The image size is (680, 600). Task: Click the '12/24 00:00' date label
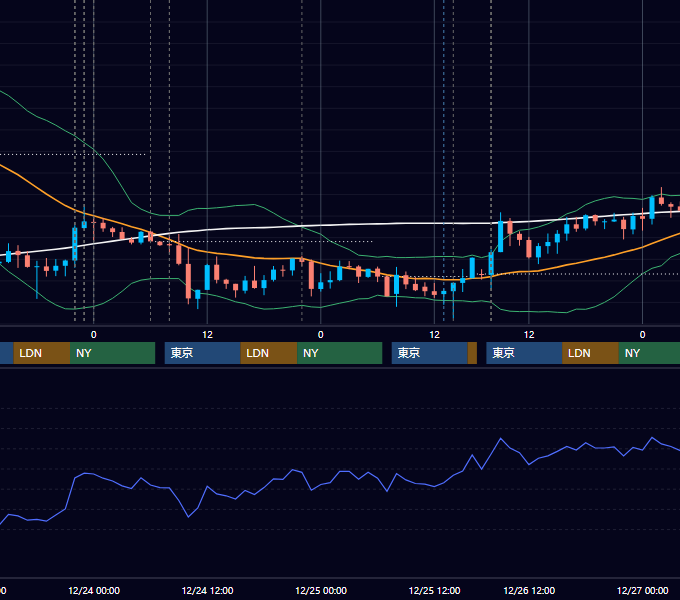point(94,590)
